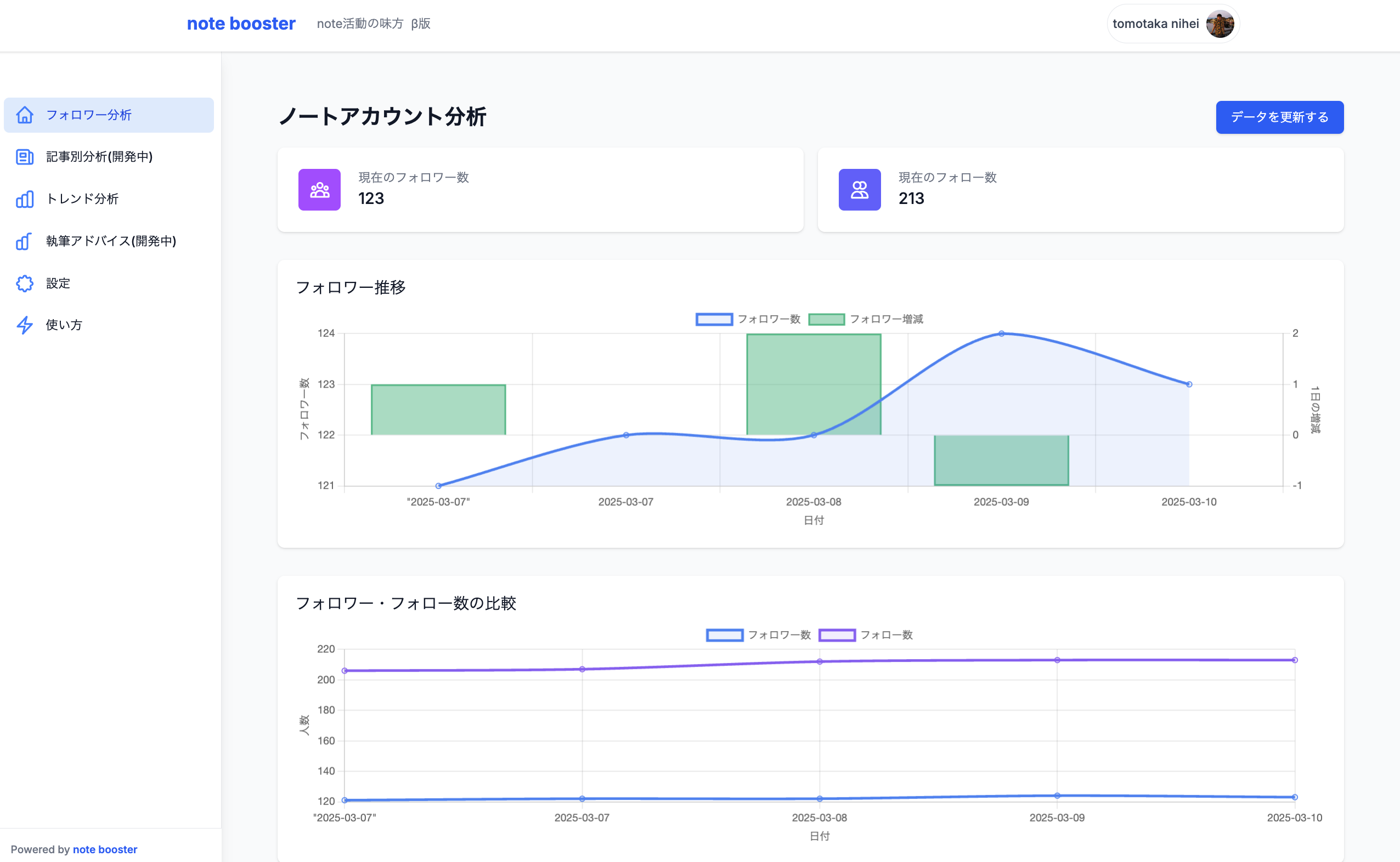The height and width of the screenshot is (862, 1400).
Task: Click the home icon beside フォロワー分析
Action: 25,115
